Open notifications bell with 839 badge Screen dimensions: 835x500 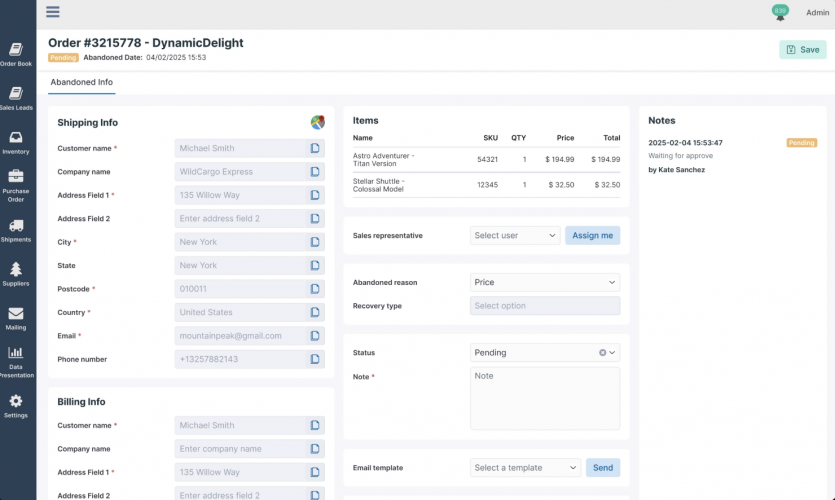780,13
